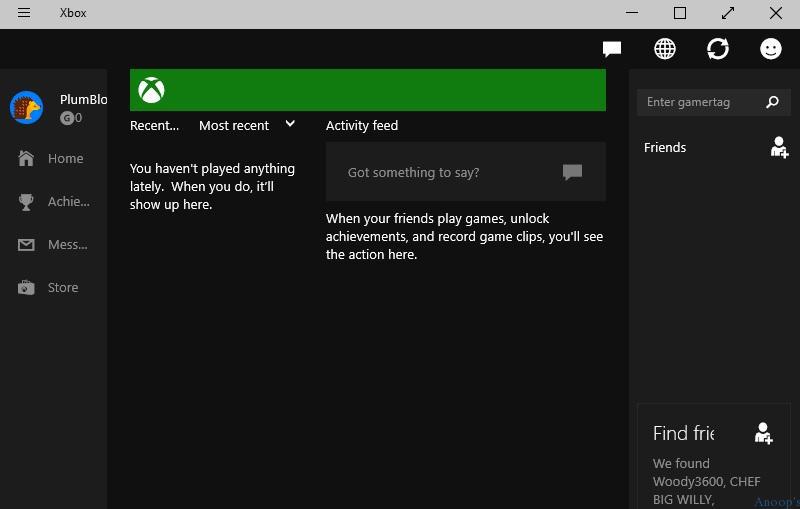Click the Find friends title
The image size is (800, 509).
(683, 434)
